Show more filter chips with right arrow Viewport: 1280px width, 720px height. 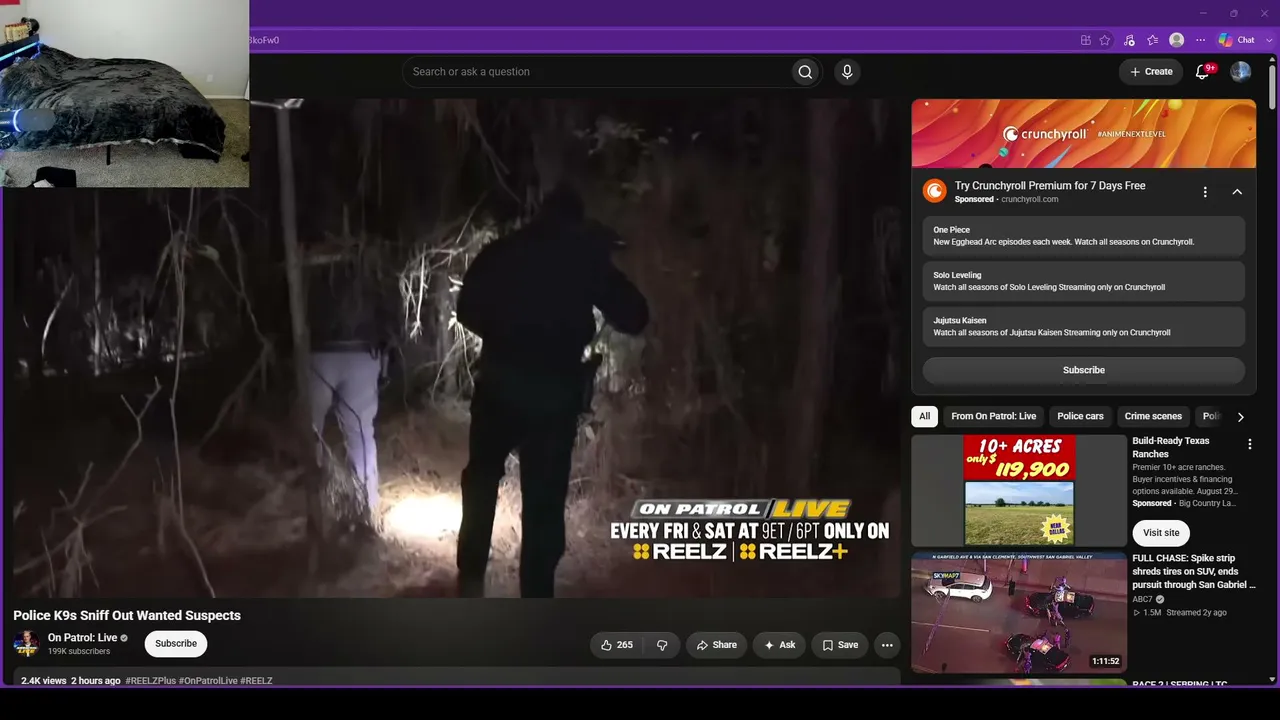1240,417
